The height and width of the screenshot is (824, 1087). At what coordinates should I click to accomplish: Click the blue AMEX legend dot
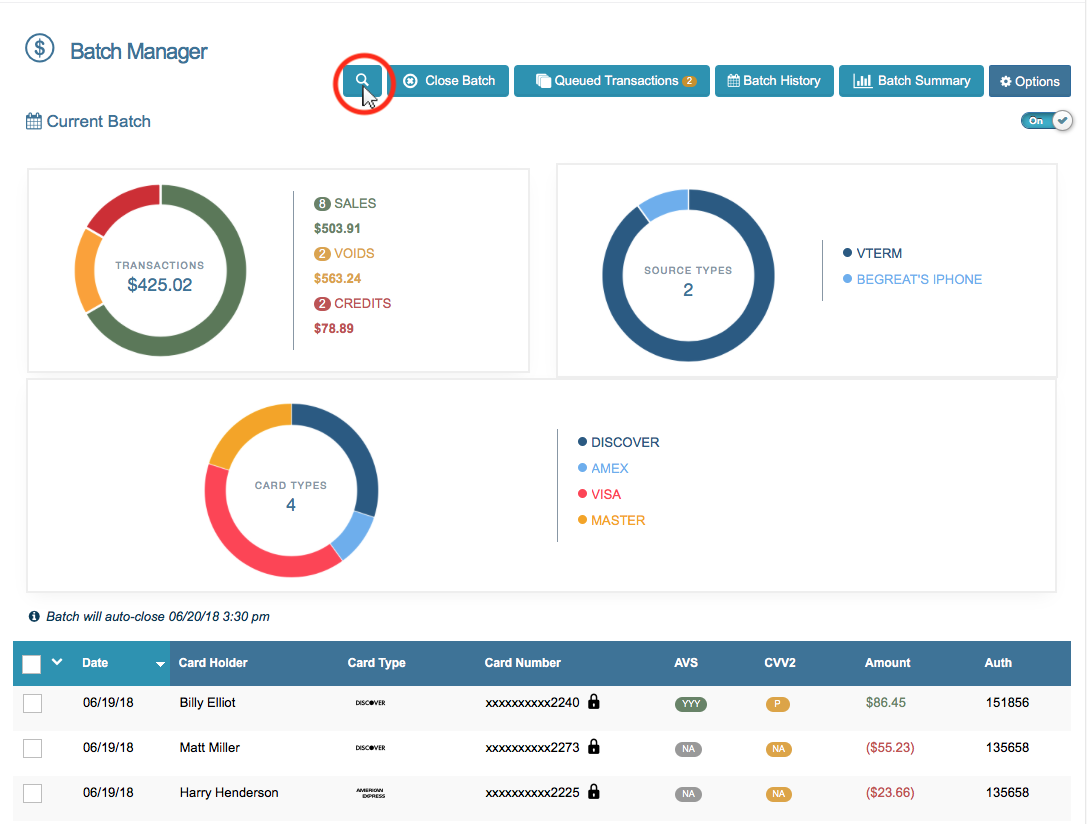583,468
